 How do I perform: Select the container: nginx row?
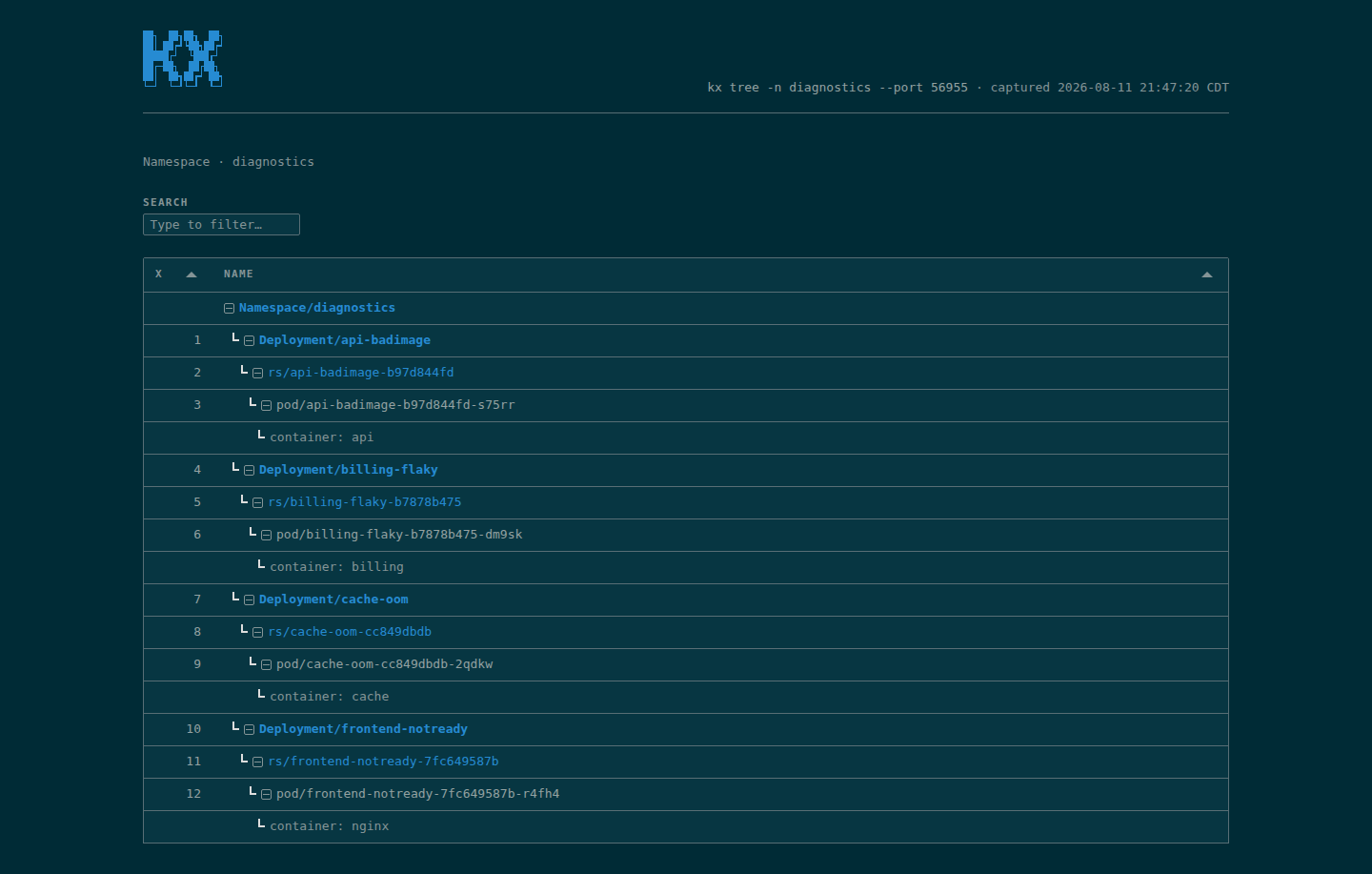pos(686,826)
